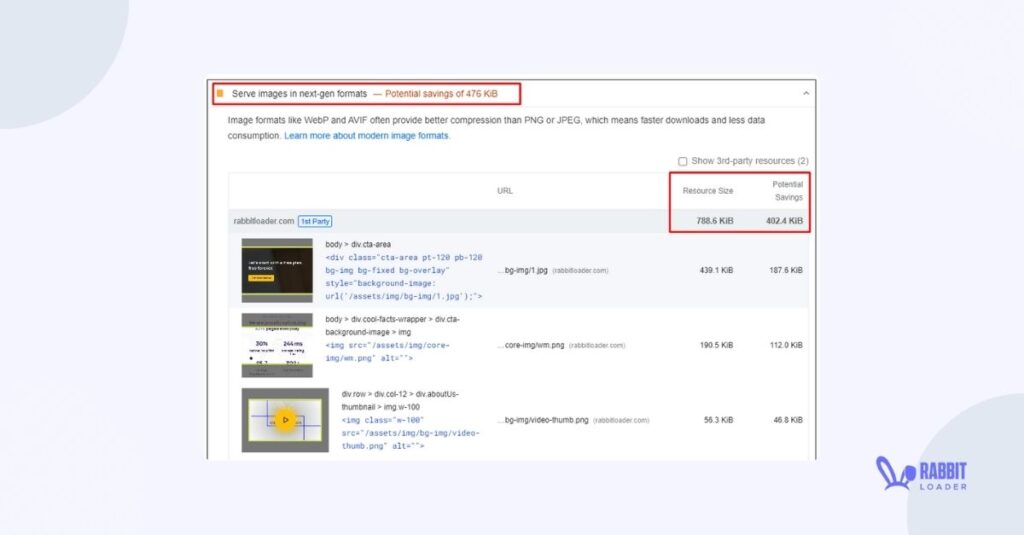Open the cta-area background image thumbnail
This screenshot has height=535, width=1024.
point(277,270)
